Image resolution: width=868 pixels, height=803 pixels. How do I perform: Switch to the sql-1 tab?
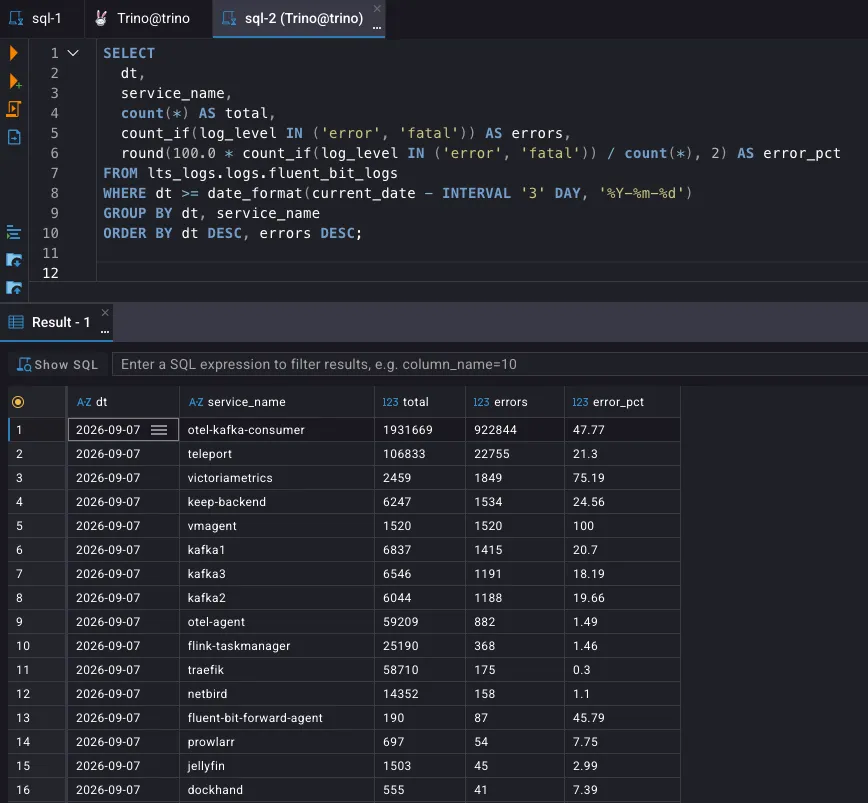point(36,18)
